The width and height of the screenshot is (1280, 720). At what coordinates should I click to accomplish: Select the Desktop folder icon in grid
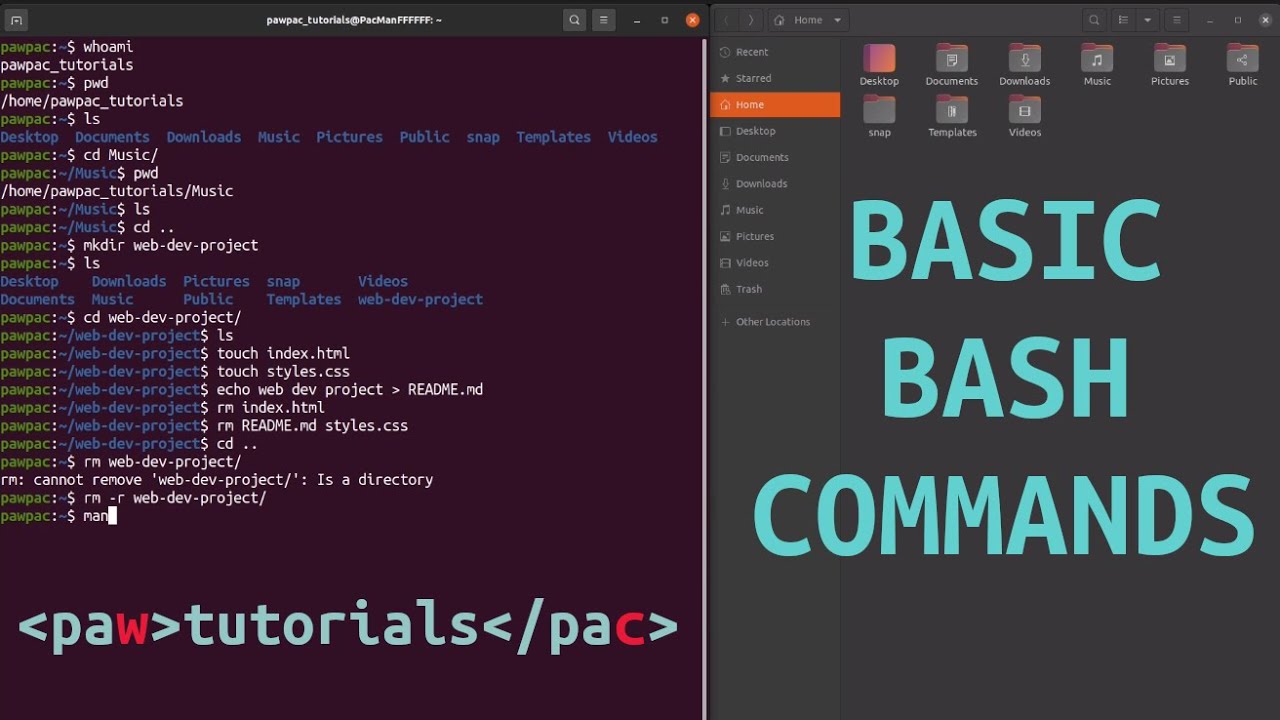879,64
